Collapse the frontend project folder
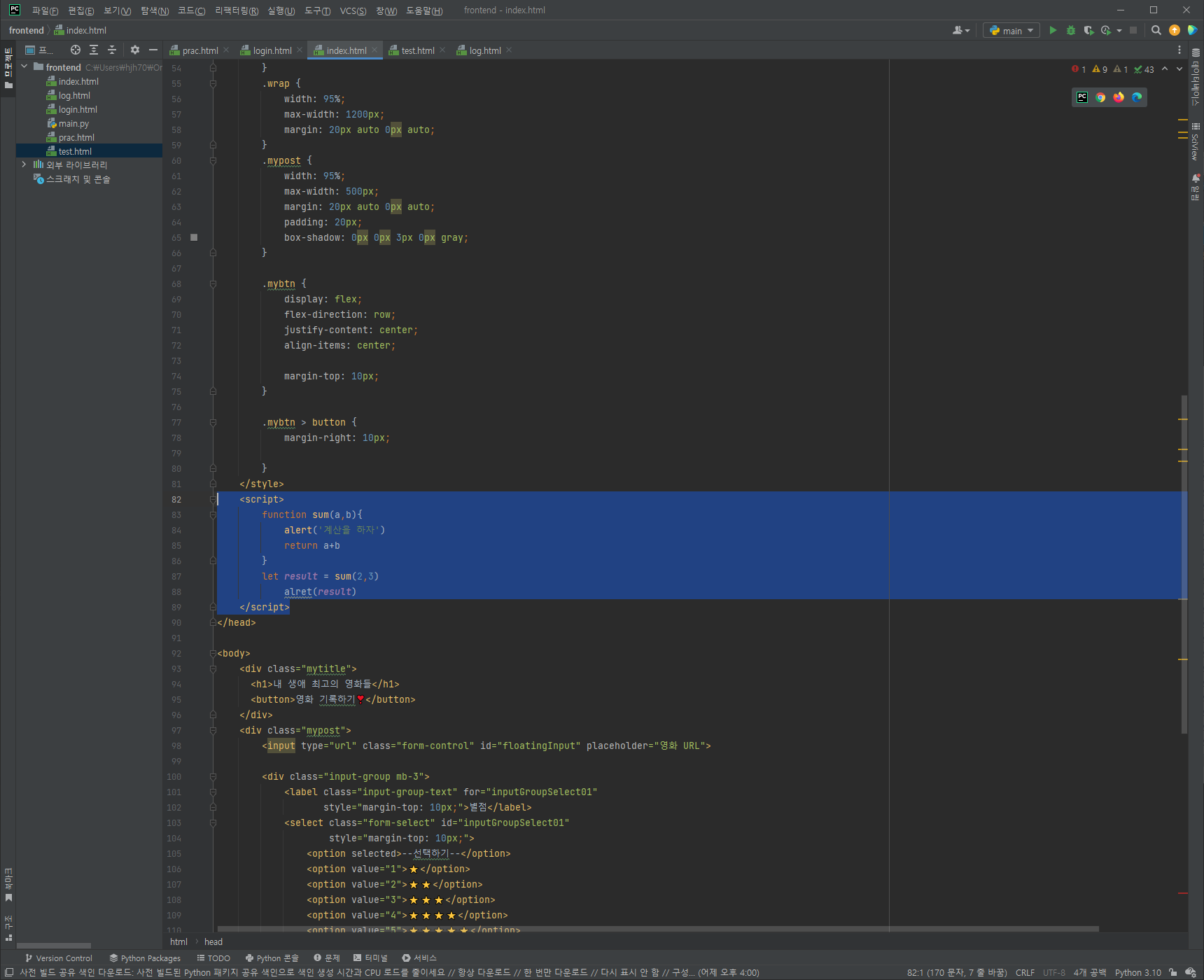 [24, 66]
